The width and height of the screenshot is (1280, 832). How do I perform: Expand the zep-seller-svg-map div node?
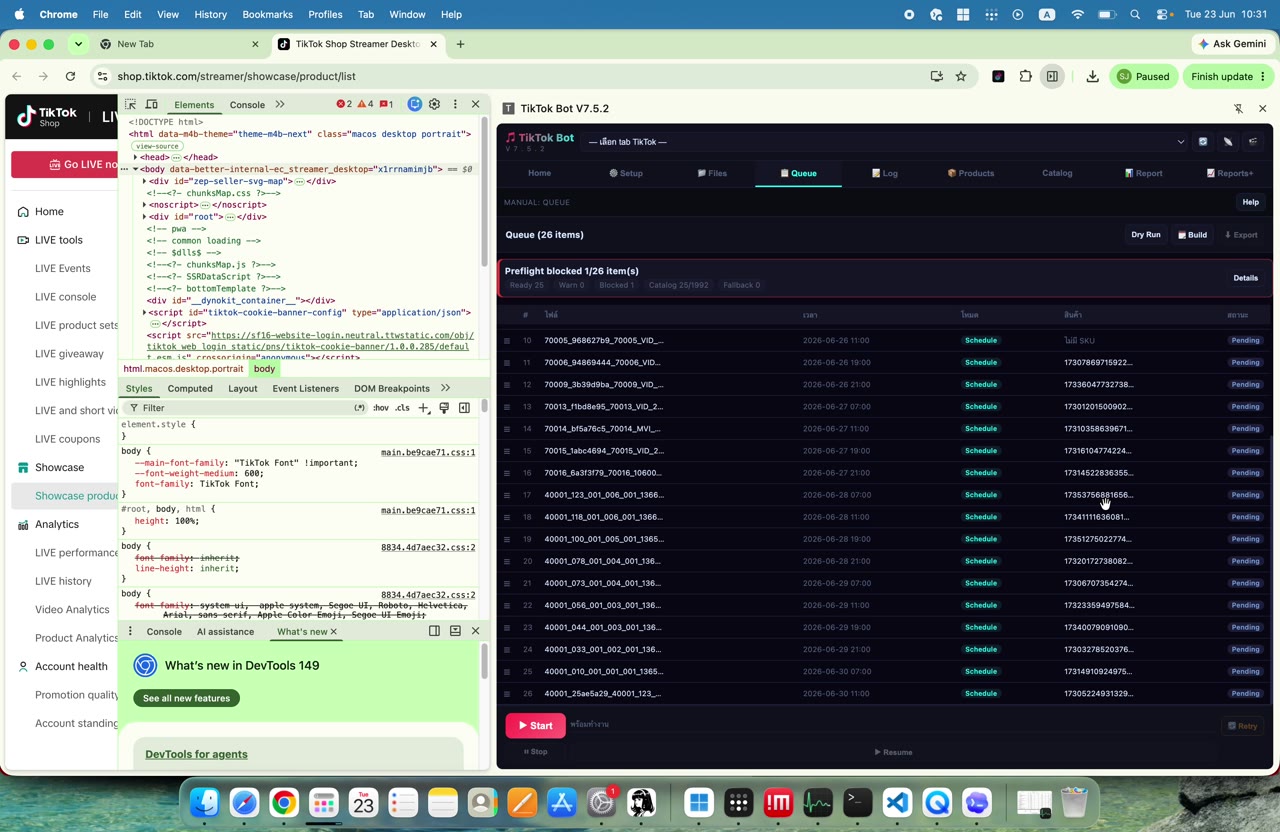pos(145,181)
